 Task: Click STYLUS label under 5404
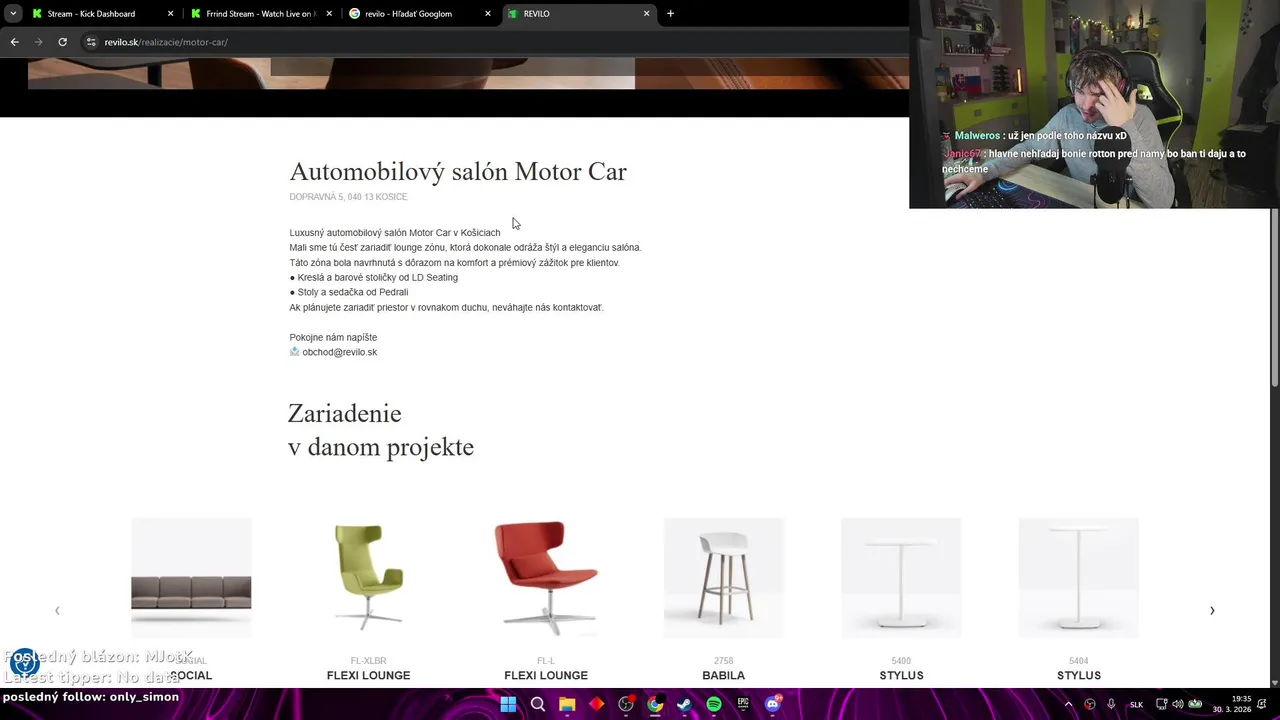[x=1078, y=675]
